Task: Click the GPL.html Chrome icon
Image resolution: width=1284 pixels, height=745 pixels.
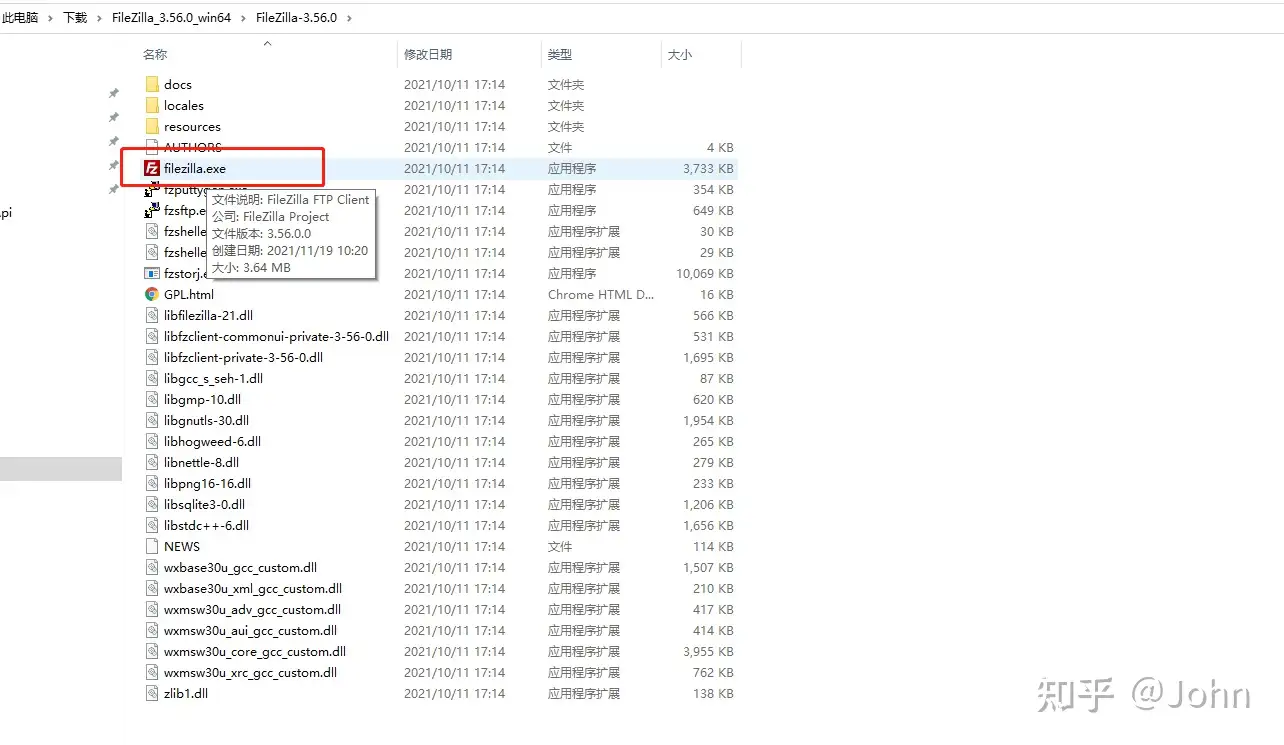Action: point(152,294)
